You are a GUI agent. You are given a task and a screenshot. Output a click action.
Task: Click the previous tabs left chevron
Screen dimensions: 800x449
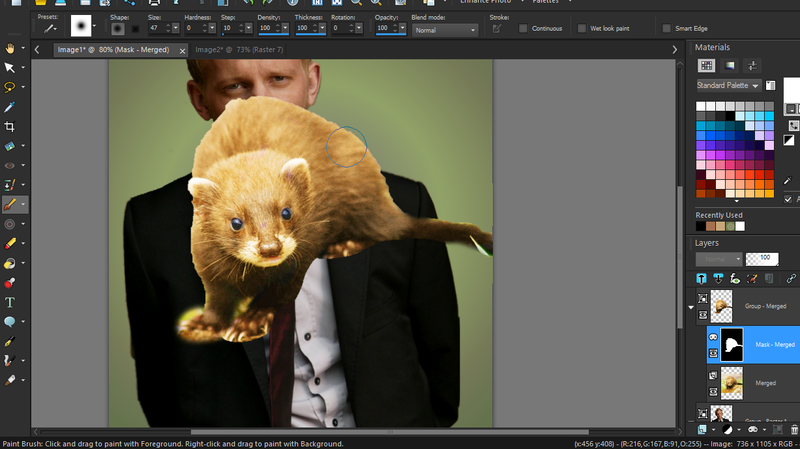(37, 49)
